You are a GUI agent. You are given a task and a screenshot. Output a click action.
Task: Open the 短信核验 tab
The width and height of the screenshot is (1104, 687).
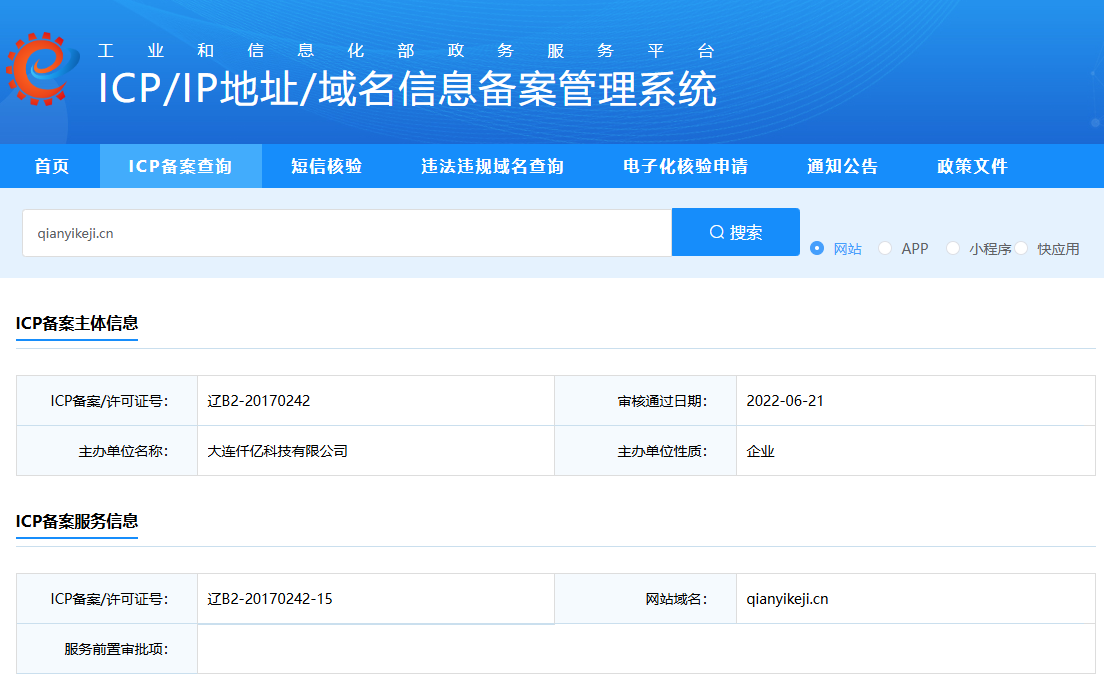(x=327, y=166)
